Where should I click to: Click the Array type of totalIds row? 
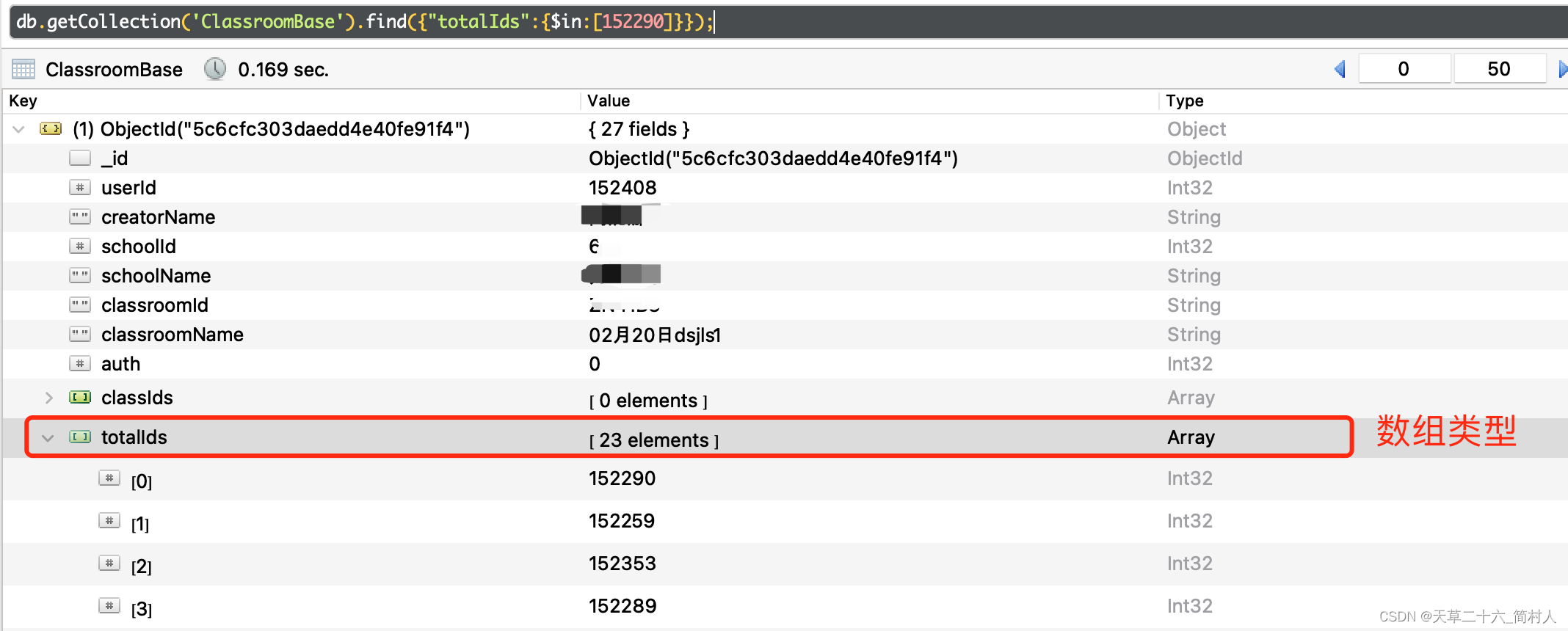(1191, 437)
